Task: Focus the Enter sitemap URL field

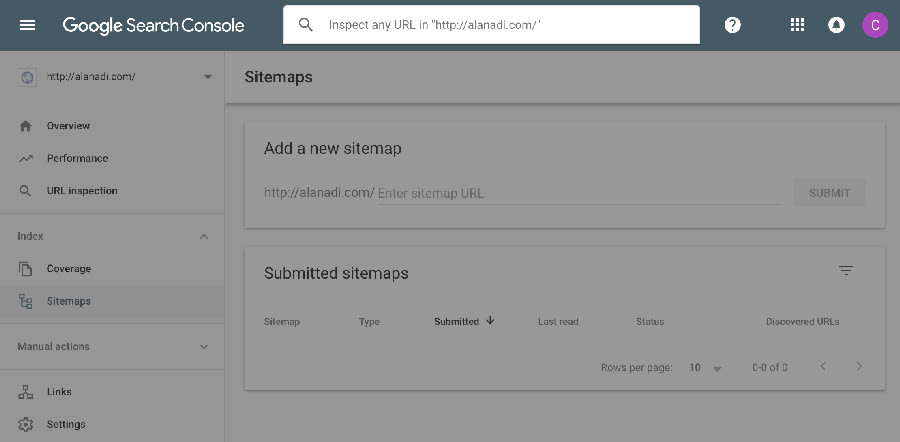Action: coord(579,193)
